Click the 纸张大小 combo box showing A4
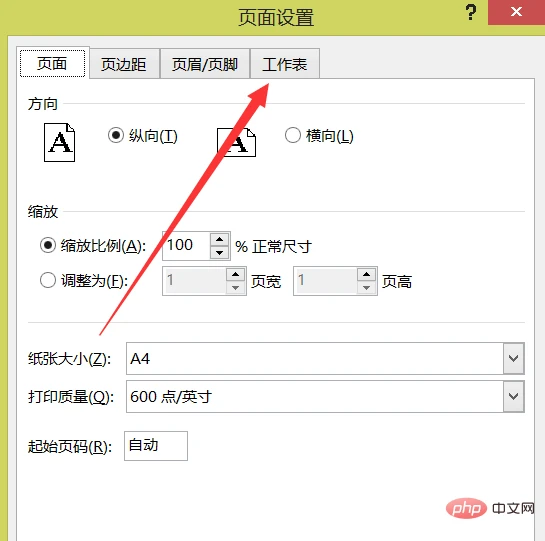The height and width of the screenshot is (541, 545). (x=325, y=358)
